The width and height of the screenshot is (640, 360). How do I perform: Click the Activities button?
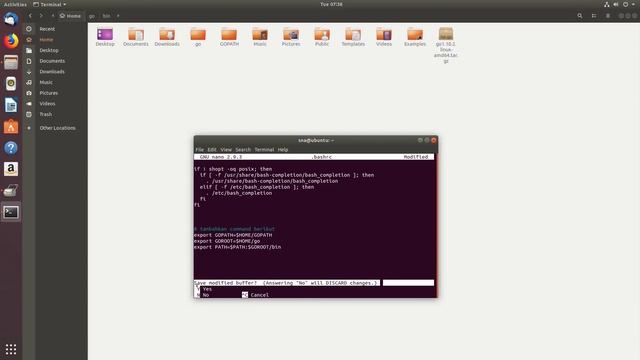(x=15, y=4)
